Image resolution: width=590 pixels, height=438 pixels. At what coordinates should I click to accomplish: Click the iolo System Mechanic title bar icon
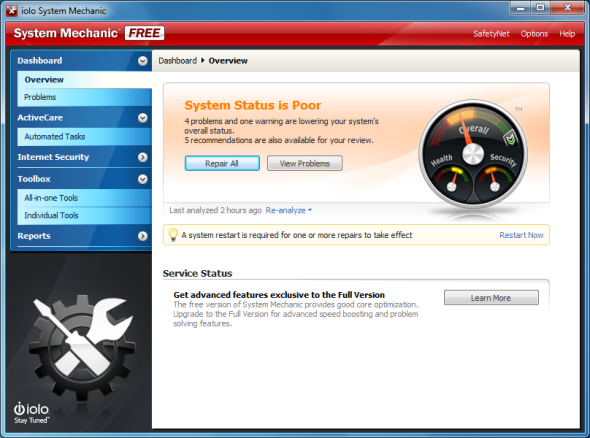(12, 11)
